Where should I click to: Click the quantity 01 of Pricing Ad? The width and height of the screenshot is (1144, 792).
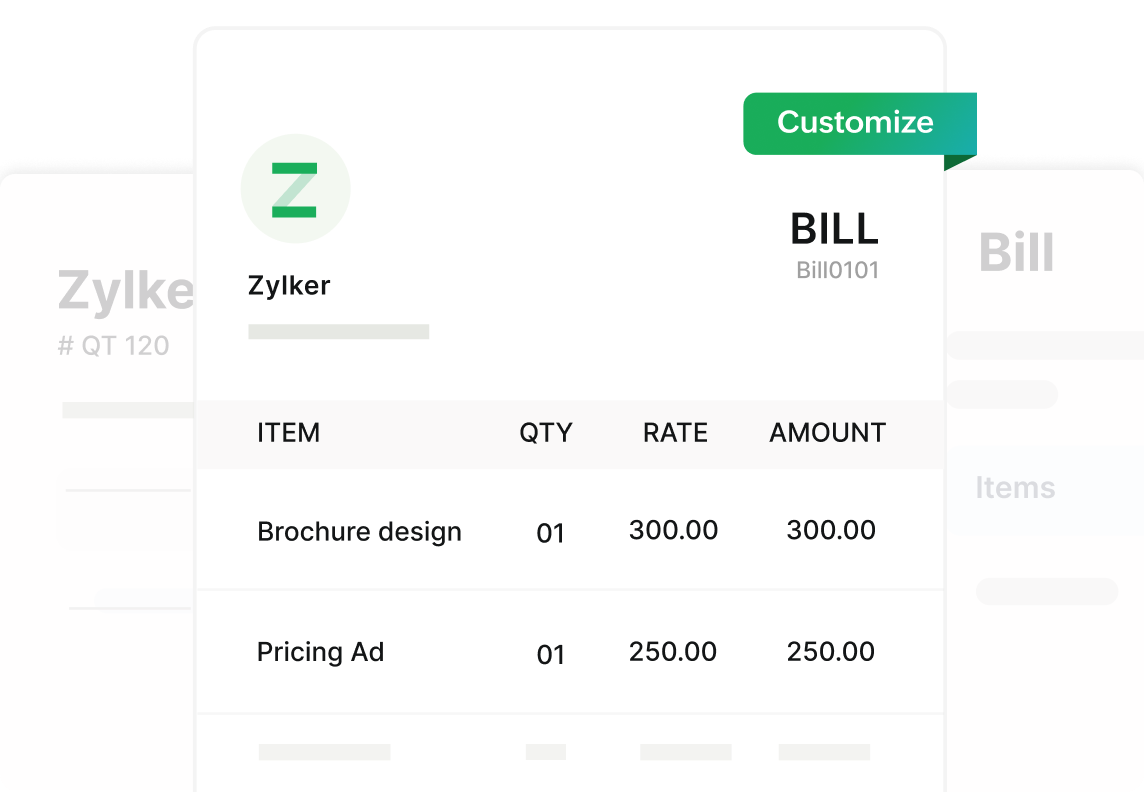550,655
